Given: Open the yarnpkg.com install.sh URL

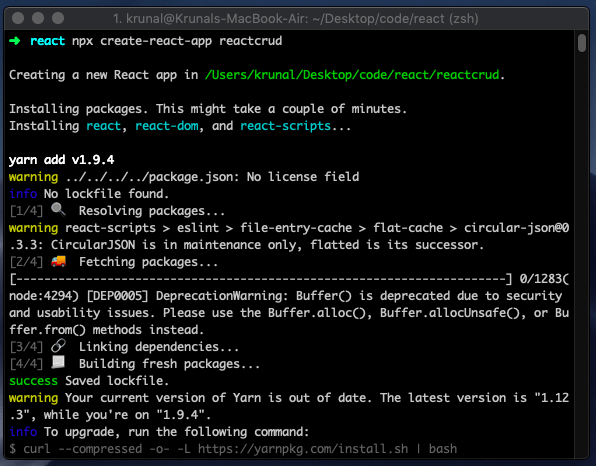Looking at the screenshot, I should (x=303, y=449).
